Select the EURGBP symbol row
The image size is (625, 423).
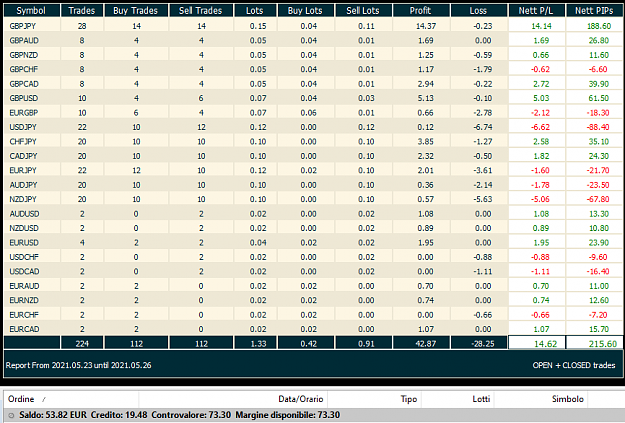313,112
